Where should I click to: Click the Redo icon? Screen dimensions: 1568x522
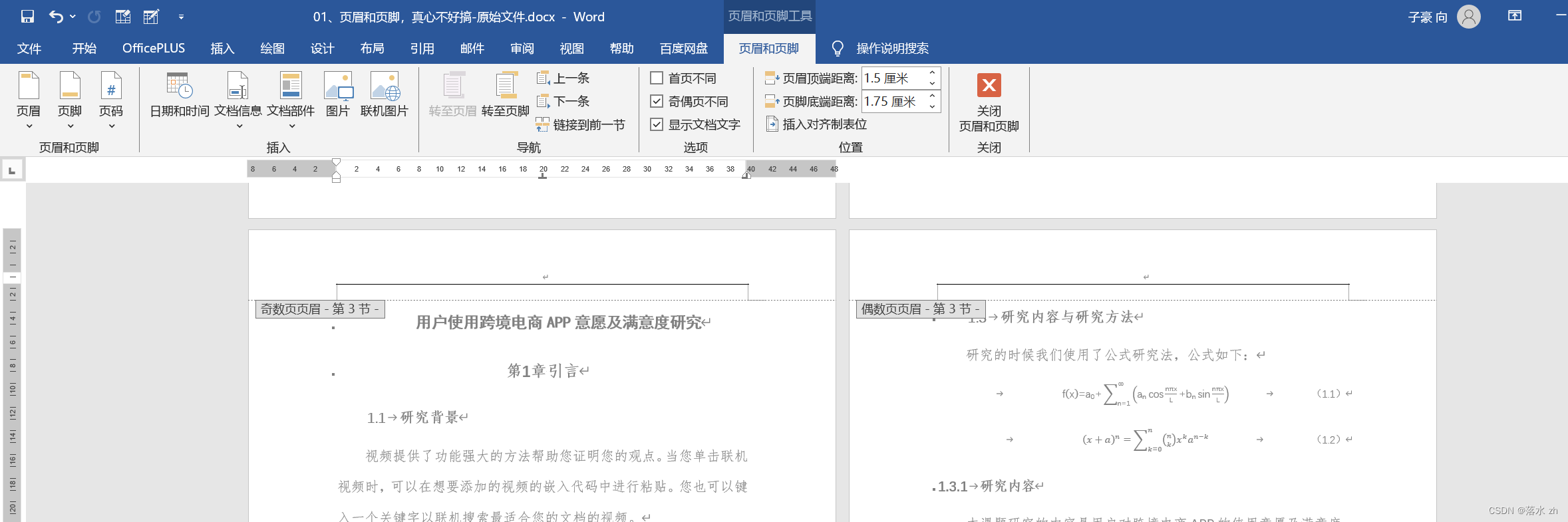point(94,17)
